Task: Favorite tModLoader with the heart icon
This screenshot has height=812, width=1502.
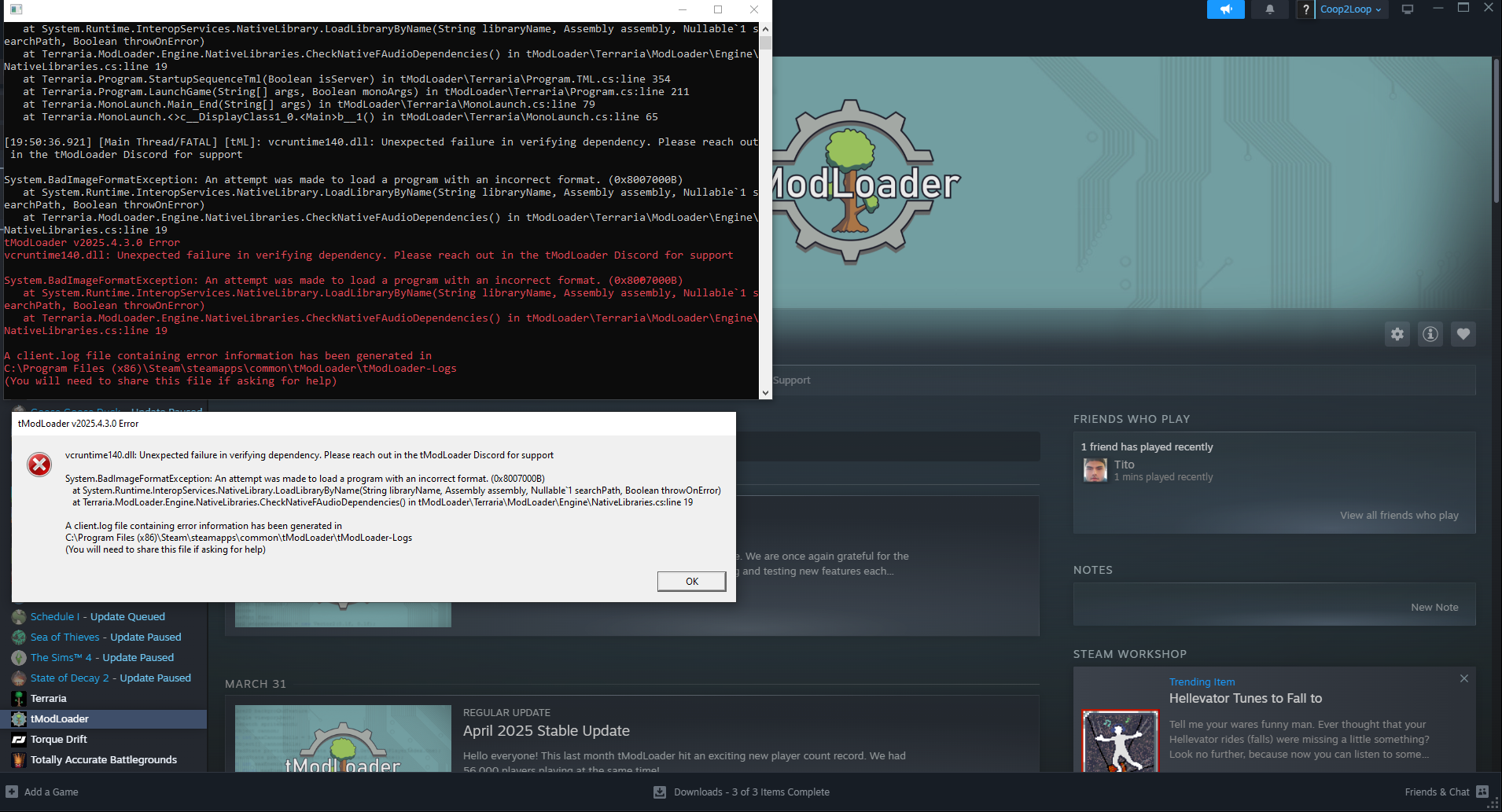Action: pos(1463,334)
